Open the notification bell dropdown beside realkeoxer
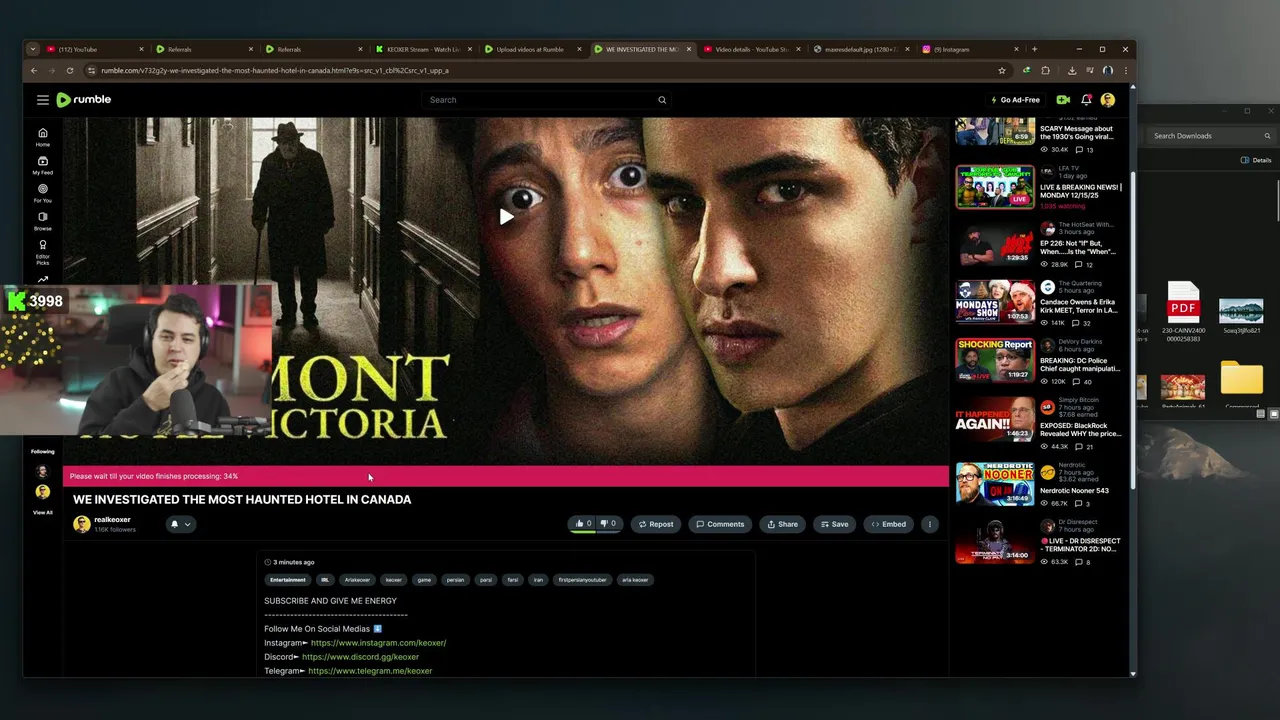Image resolution: width=1280 pixels, height=720 pixels. (x=180, y=524)
